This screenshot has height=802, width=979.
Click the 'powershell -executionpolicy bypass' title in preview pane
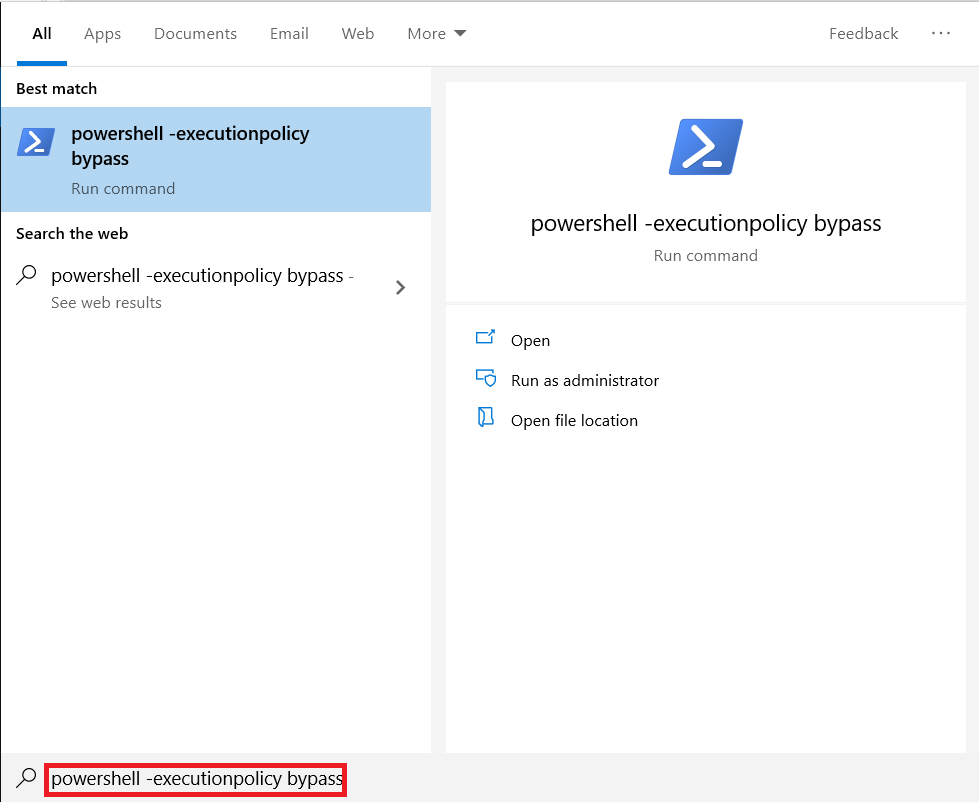(706, 223)
